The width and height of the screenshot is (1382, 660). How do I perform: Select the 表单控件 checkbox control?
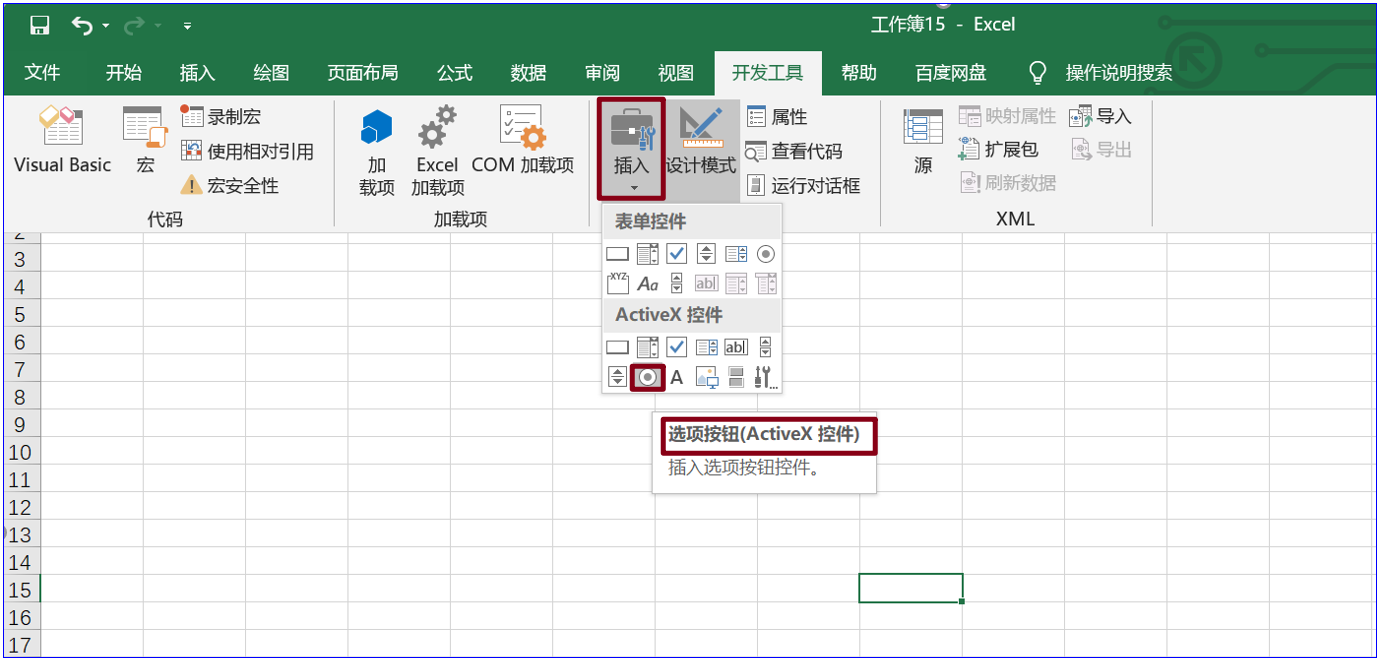tap(677, 253)
